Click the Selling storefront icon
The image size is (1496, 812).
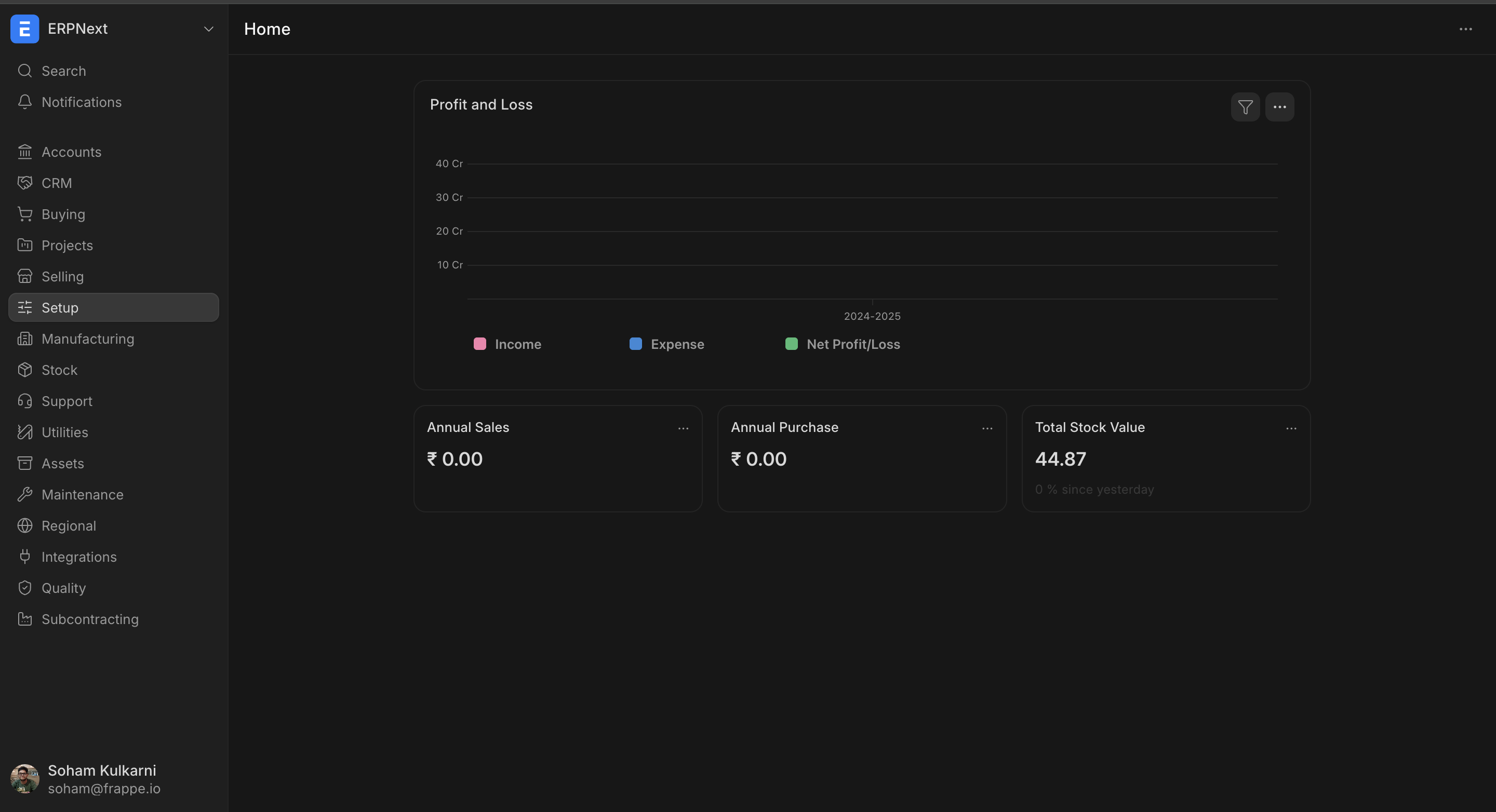[24, 276]
